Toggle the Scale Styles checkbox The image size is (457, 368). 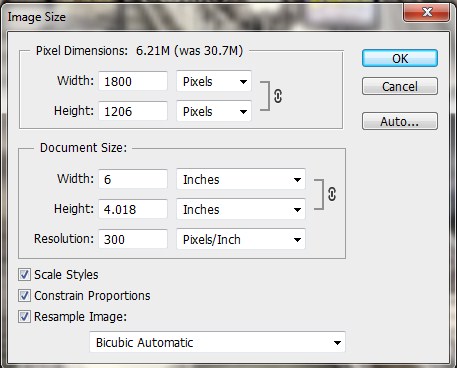24,275
